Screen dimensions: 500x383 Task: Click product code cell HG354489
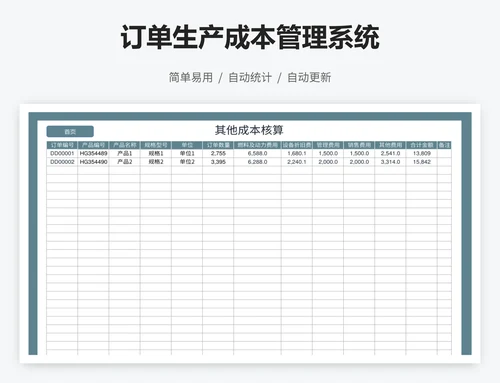click(93, 153)
